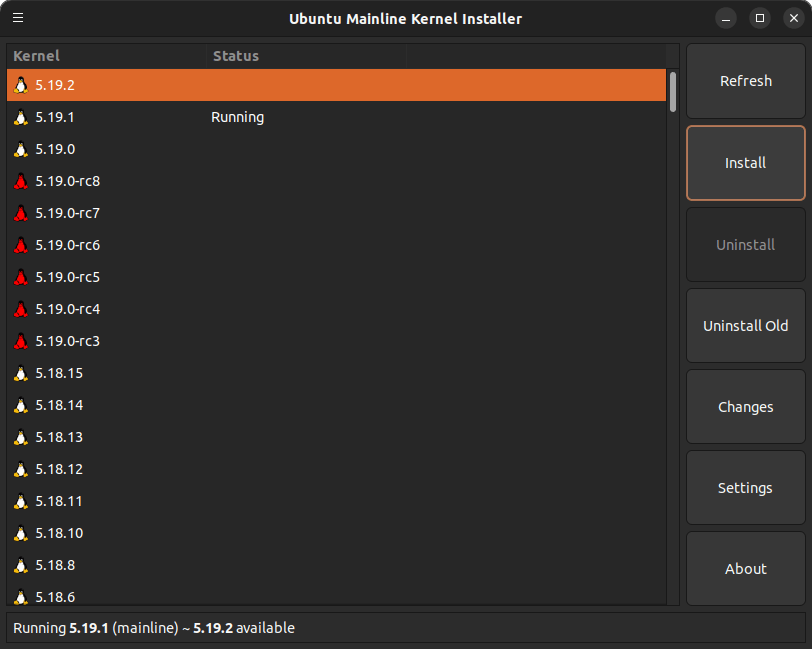Click the red Tux icon for 5.19.0-rc6
This screenshot has width=812, height=649.
(x=21, y=245)
